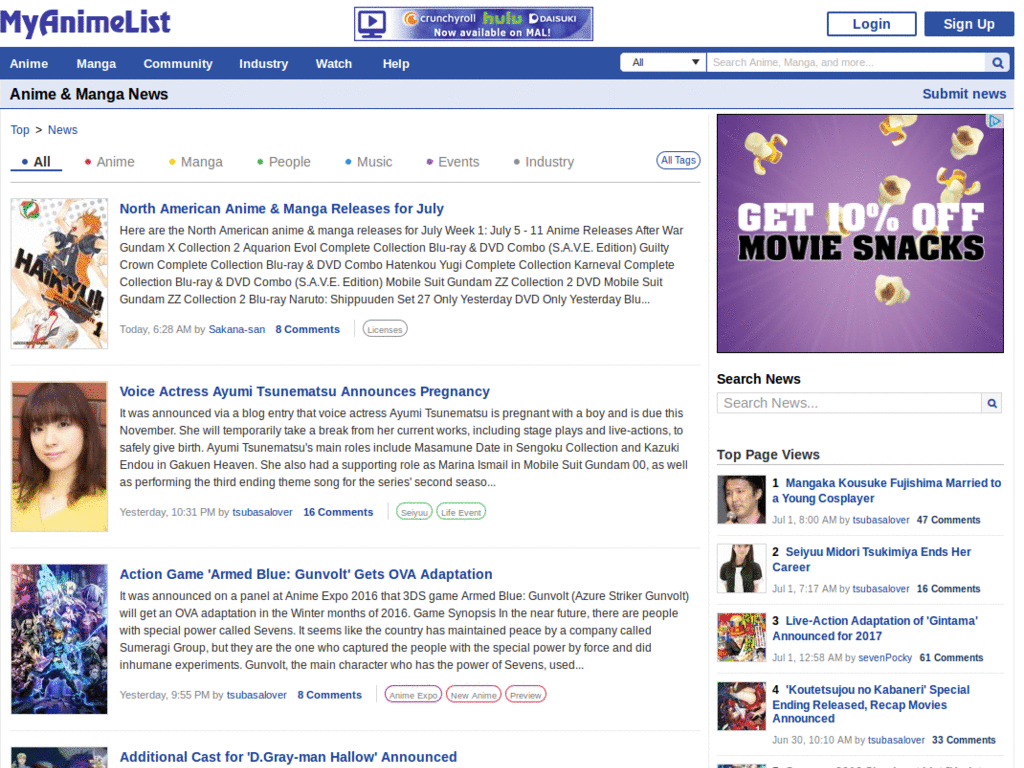Image resolution: width=1024 pixels, height=768 pixels.
Task: Select the All news tab
Action: click(x=36, y=162)
